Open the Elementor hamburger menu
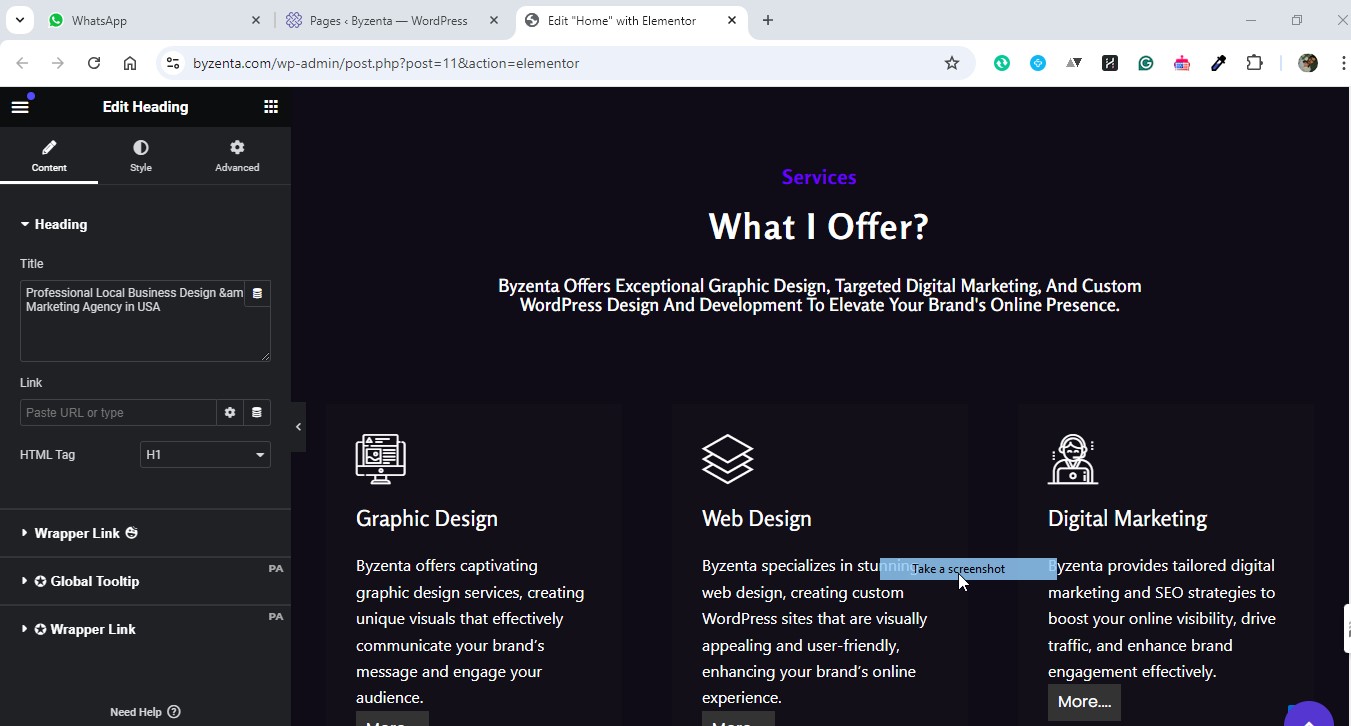Image resolution: width=1351 pixels, height=726 pixels. point(20,105)
